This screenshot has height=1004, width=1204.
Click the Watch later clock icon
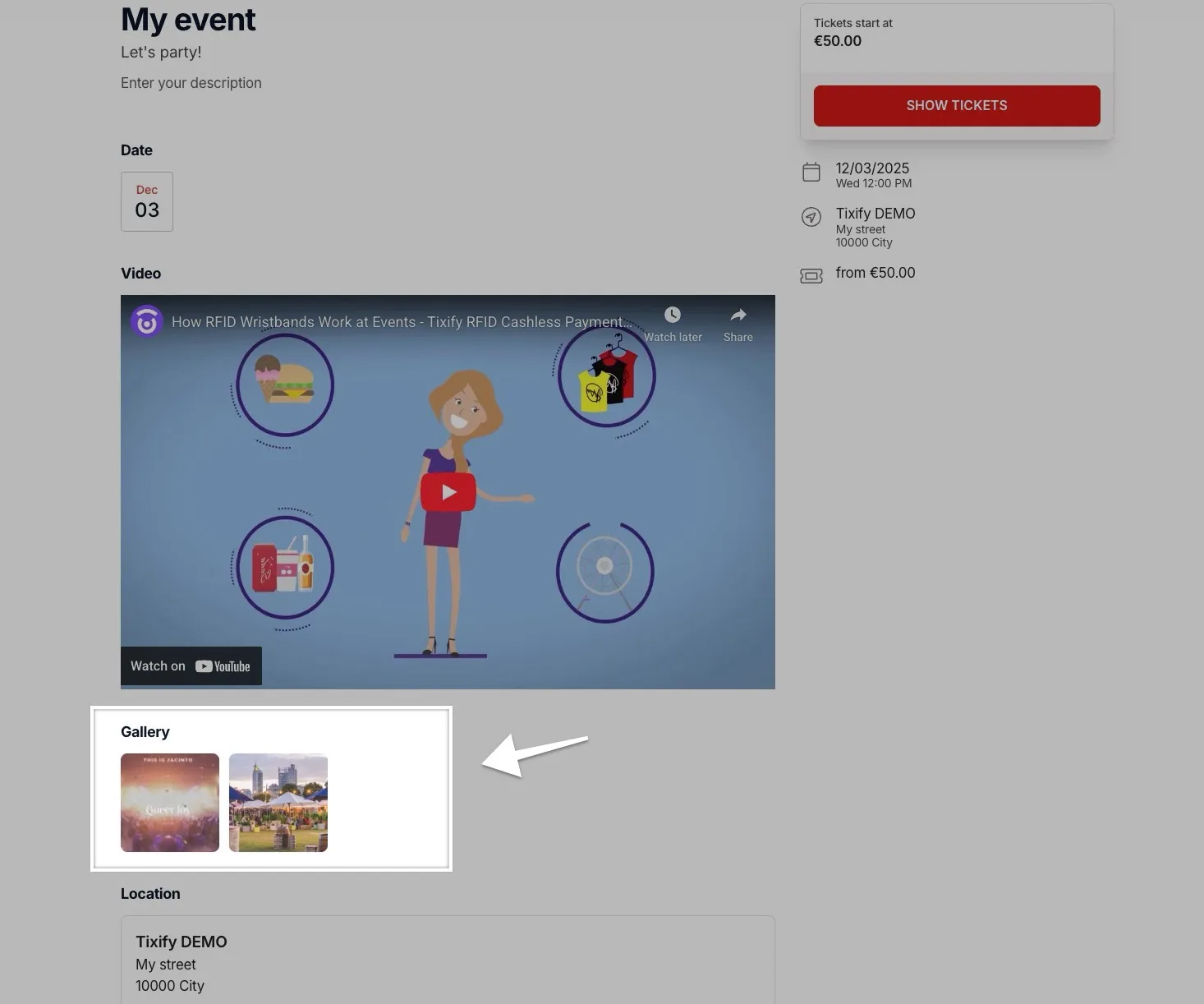pos(673,315)
